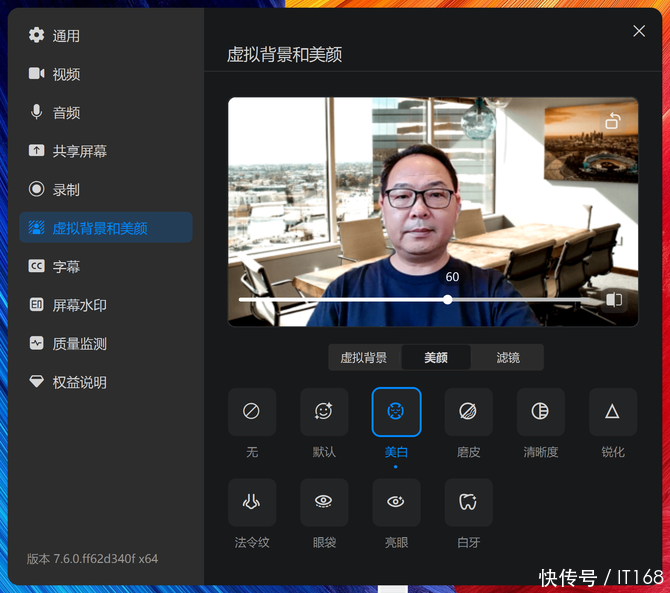The height and width of the screenshot is (593, 670).
Task: Open the 屏幕水印 screen watermark section
Action: click(x=79, y=305)
